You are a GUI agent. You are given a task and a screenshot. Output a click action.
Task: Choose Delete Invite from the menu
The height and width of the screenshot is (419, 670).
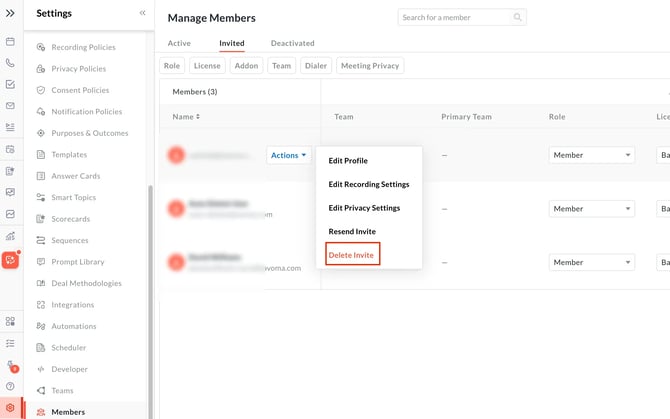tap(351, 255)
